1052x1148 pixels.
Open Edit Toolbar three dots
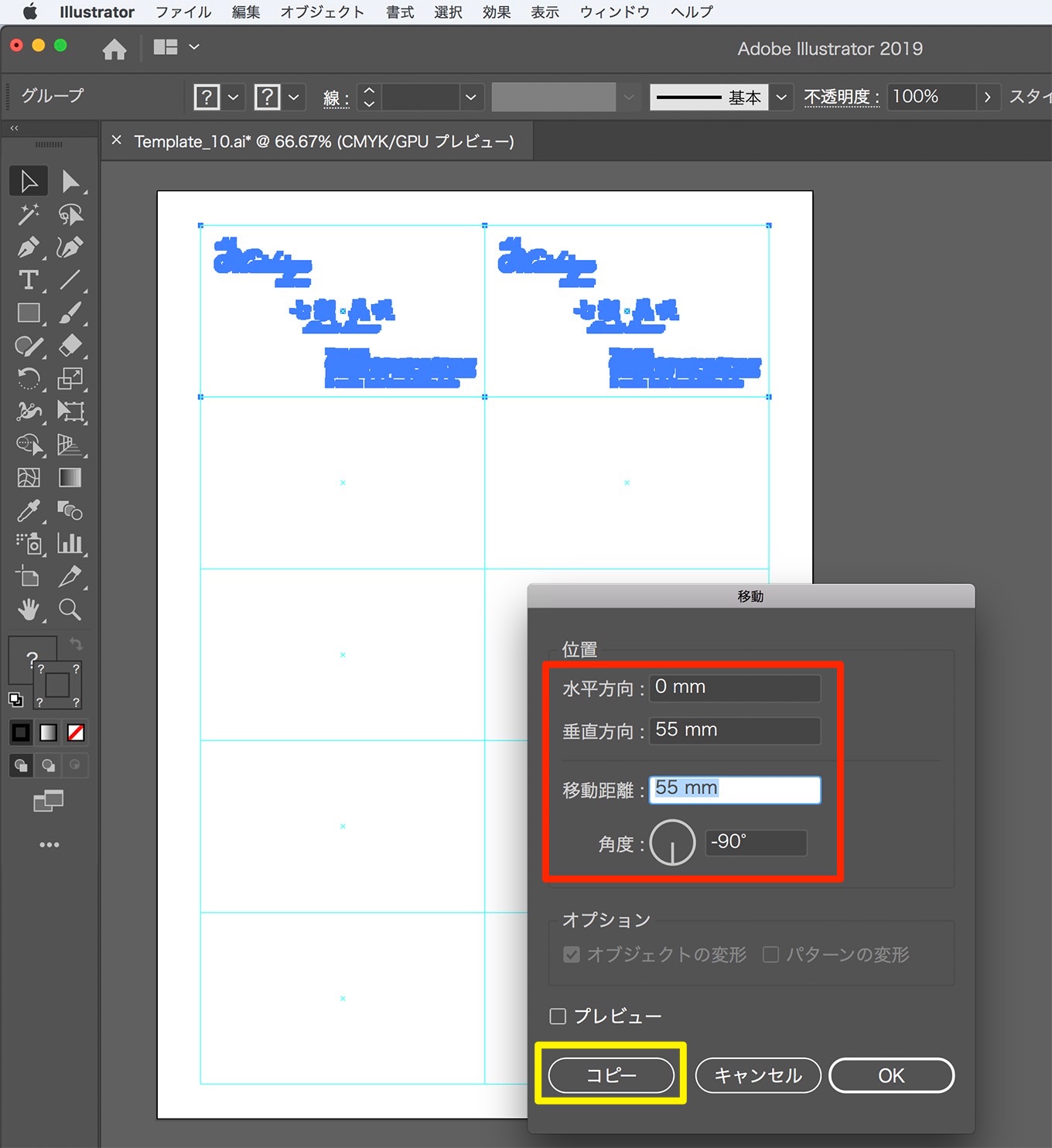[x=50, y=845]
